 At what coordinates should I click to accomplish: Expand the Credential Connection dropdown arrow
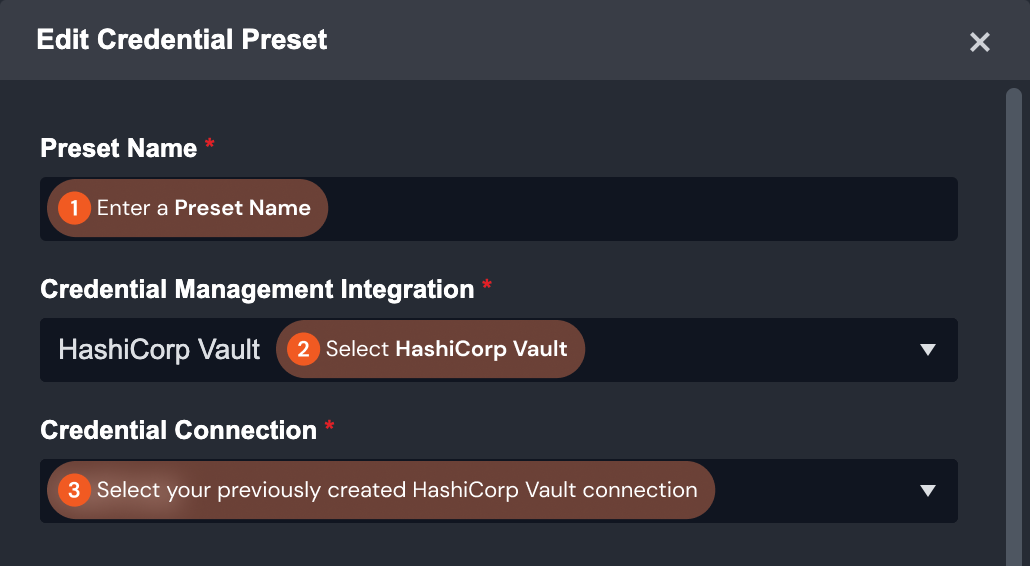(927, 491)
